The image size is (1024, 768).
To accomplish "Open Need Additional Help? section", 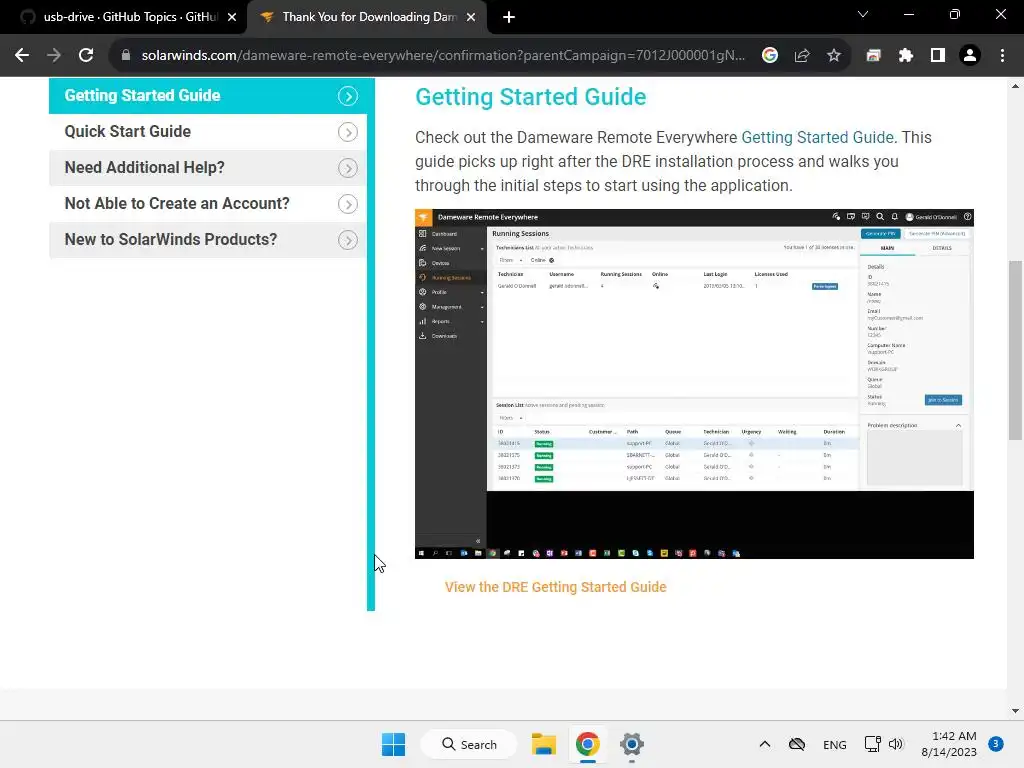I will [x=208, y=168].
